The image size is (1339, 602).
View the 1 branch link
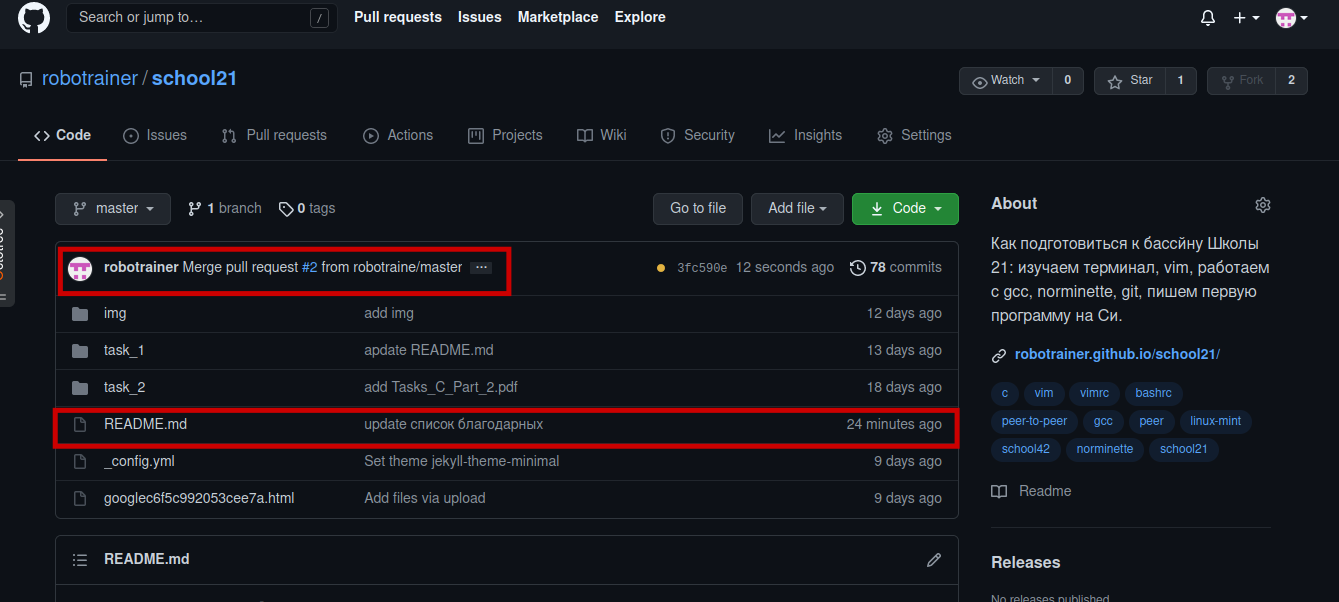(225, 209)
